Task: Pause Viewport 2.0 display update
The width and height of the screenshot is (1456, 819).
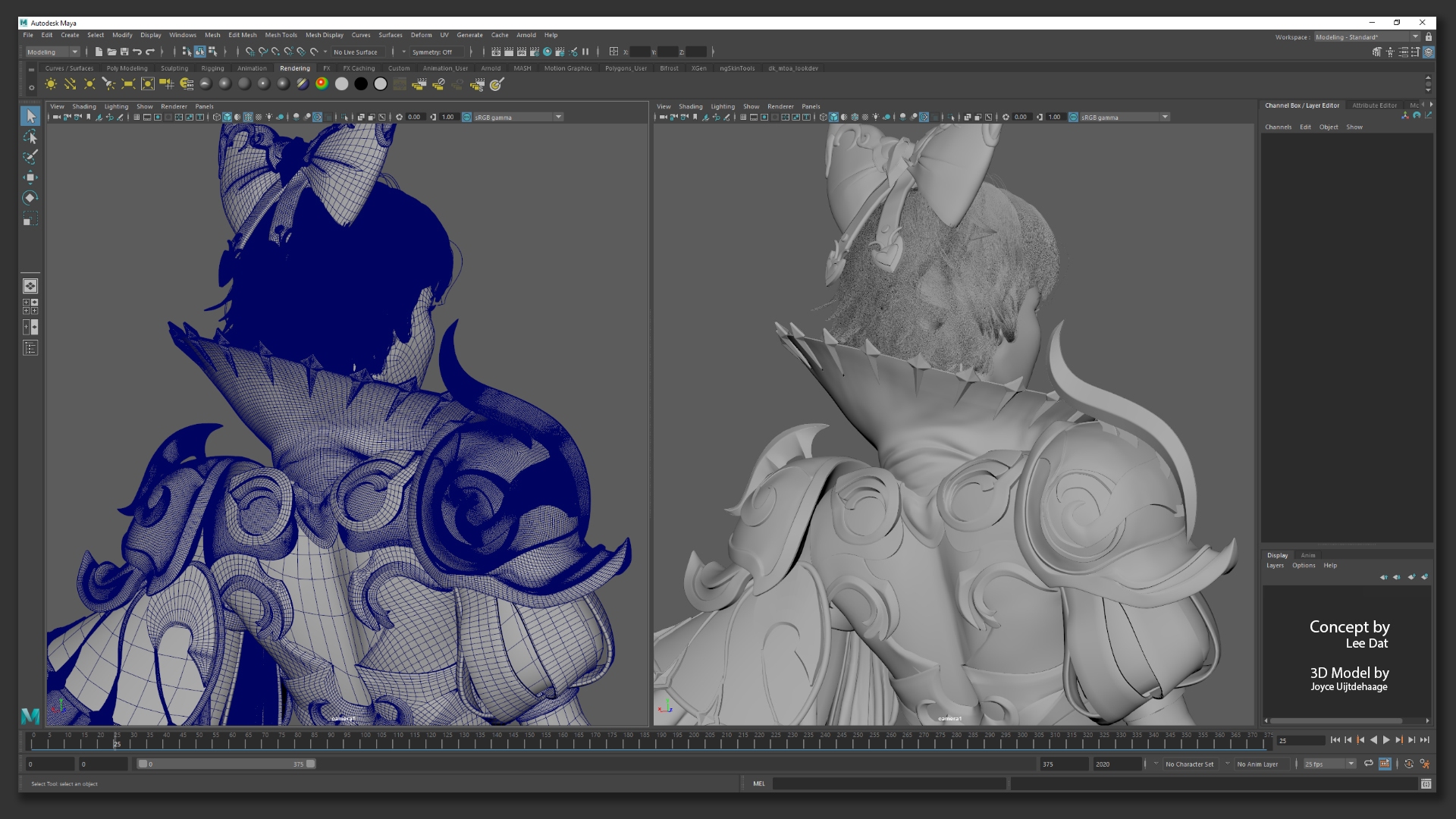Action: coord(585,52)
